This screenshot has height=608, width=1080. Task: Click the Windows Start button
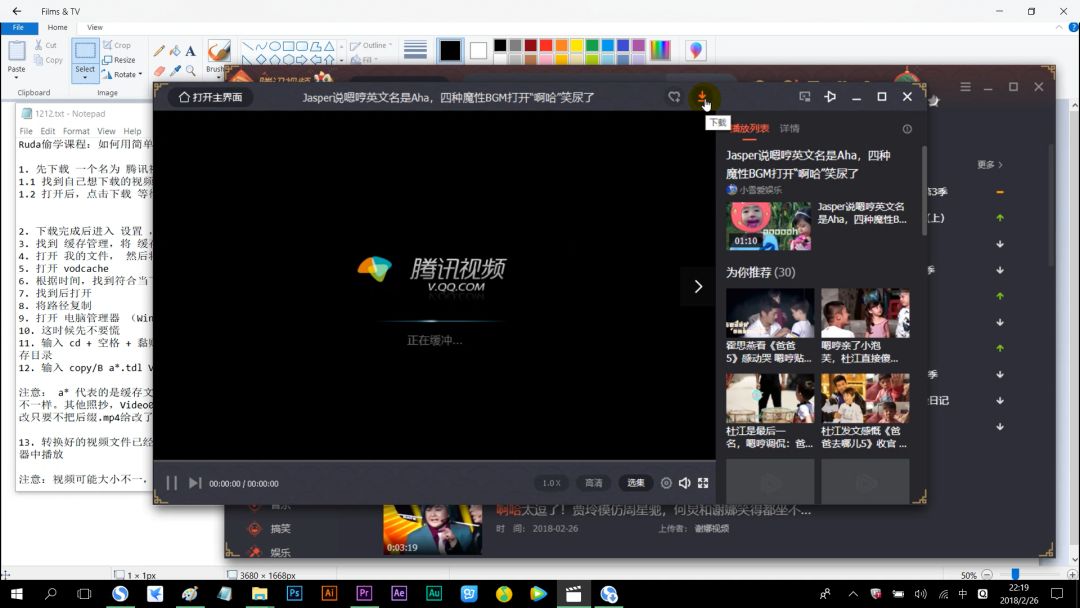pyautogui.click(x=16, y=594)
